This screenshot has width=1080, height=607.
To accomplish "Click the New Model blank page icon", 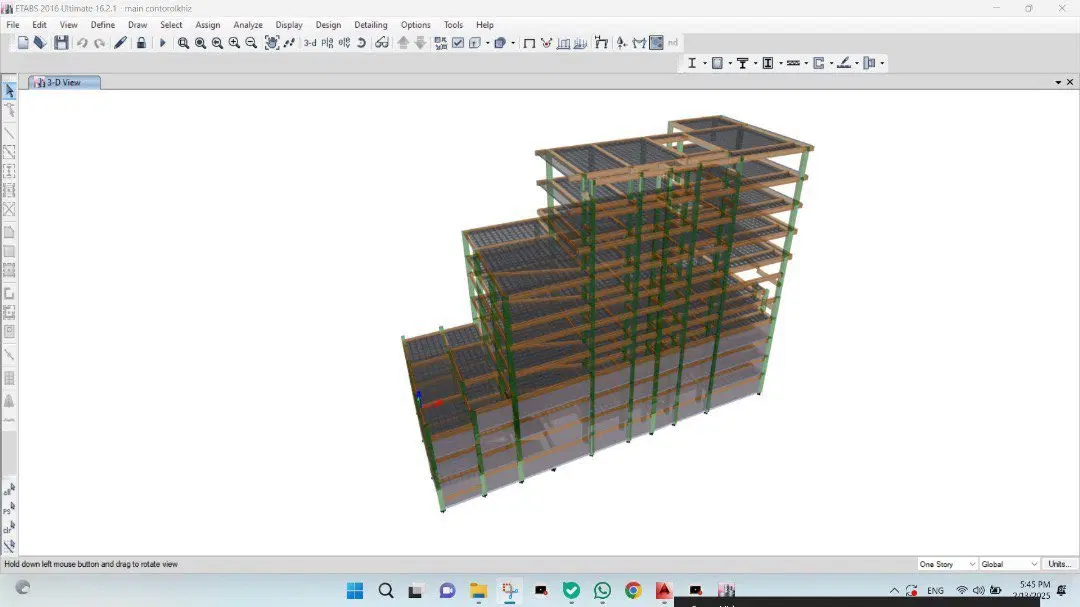I will pos(23,43).
